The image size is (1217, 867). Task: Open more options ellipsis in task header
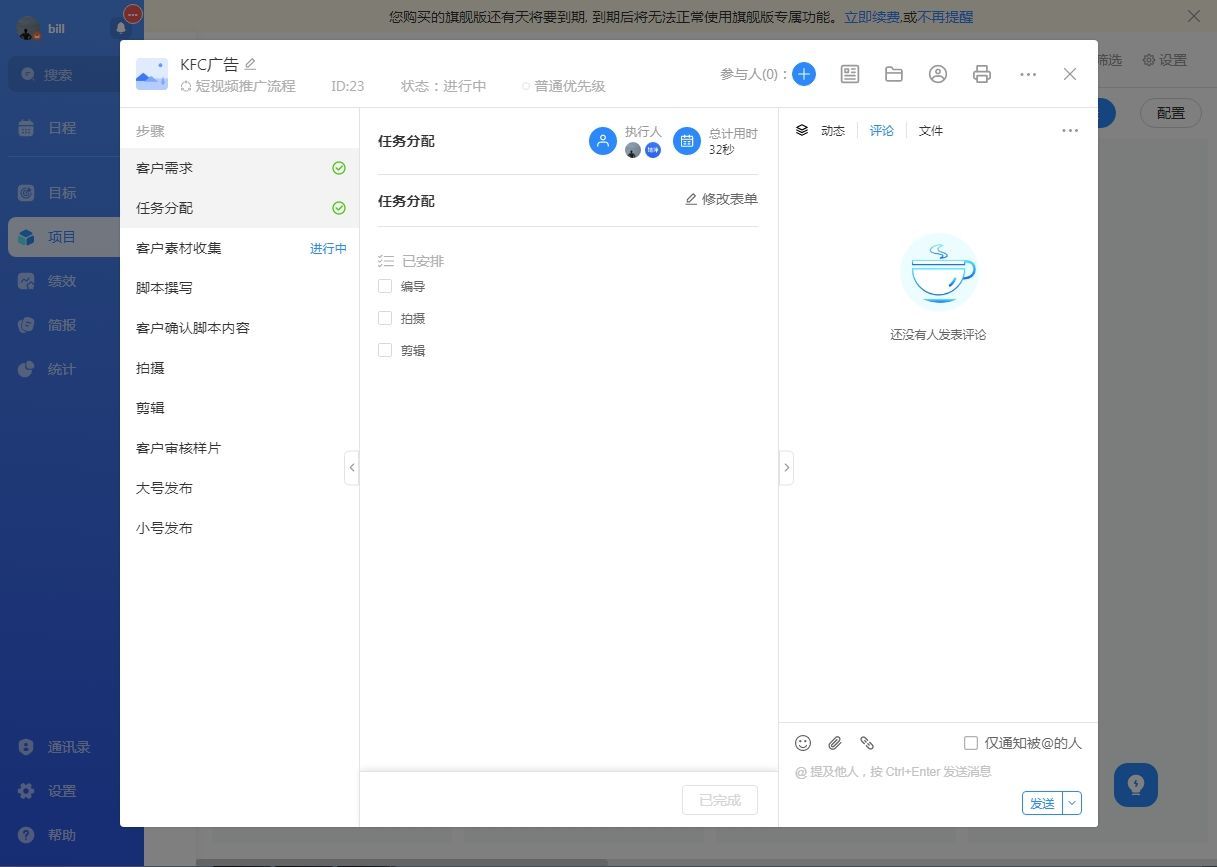click(1028, 74)
